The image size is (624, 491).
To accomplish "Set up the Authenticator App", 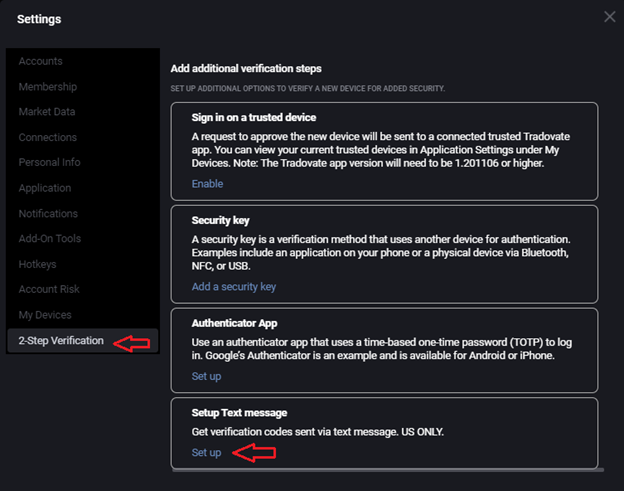I will (206, 376).
